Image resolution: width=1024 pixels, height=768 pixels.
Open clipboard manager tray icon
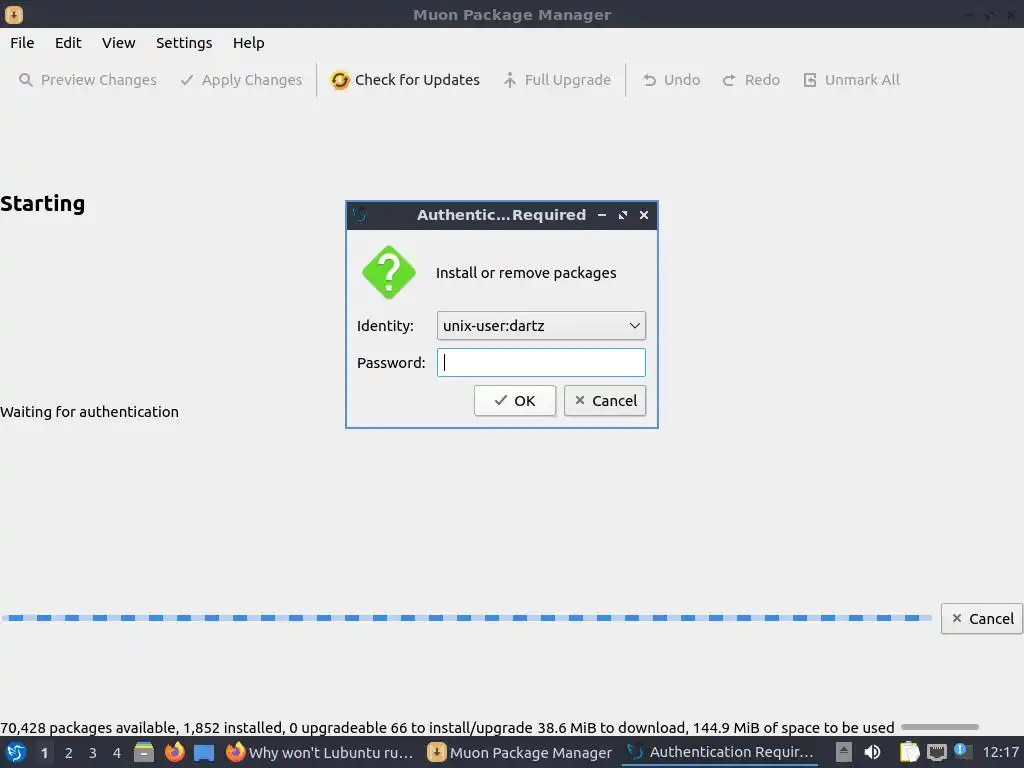coord(910,752)
